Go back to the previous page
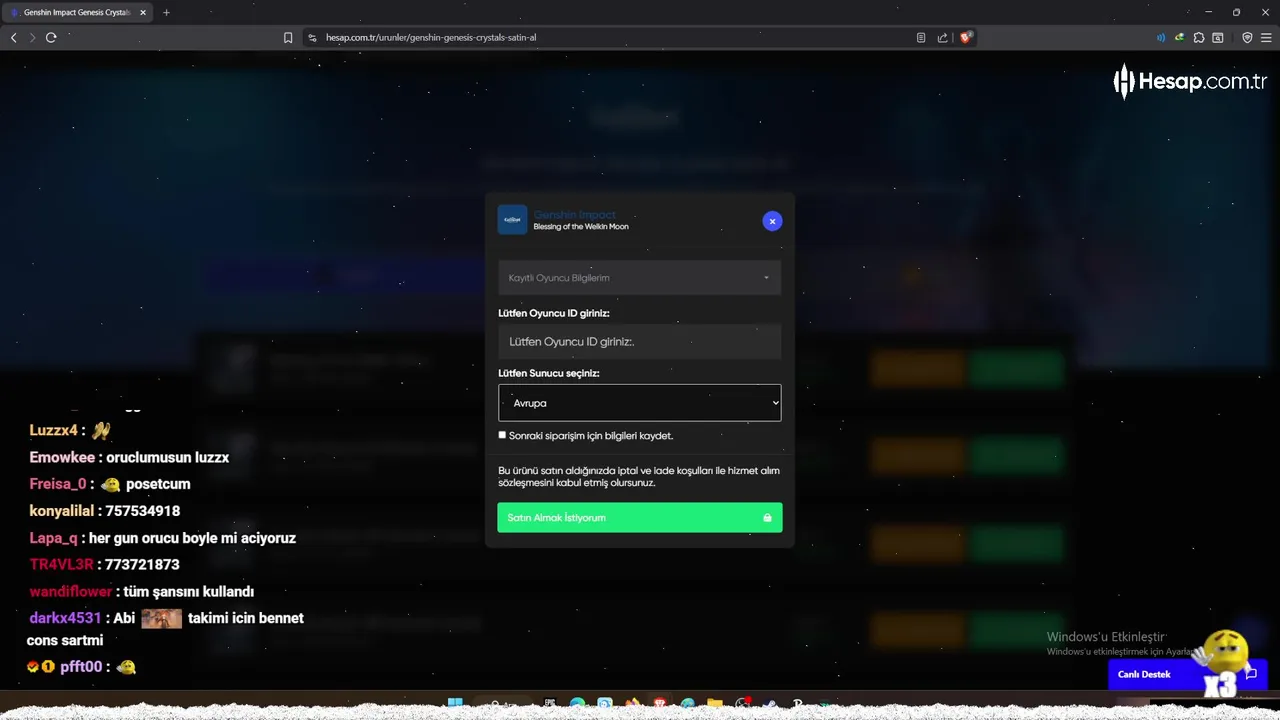This screenshot has width=1280, height=720. click(14, 37)
